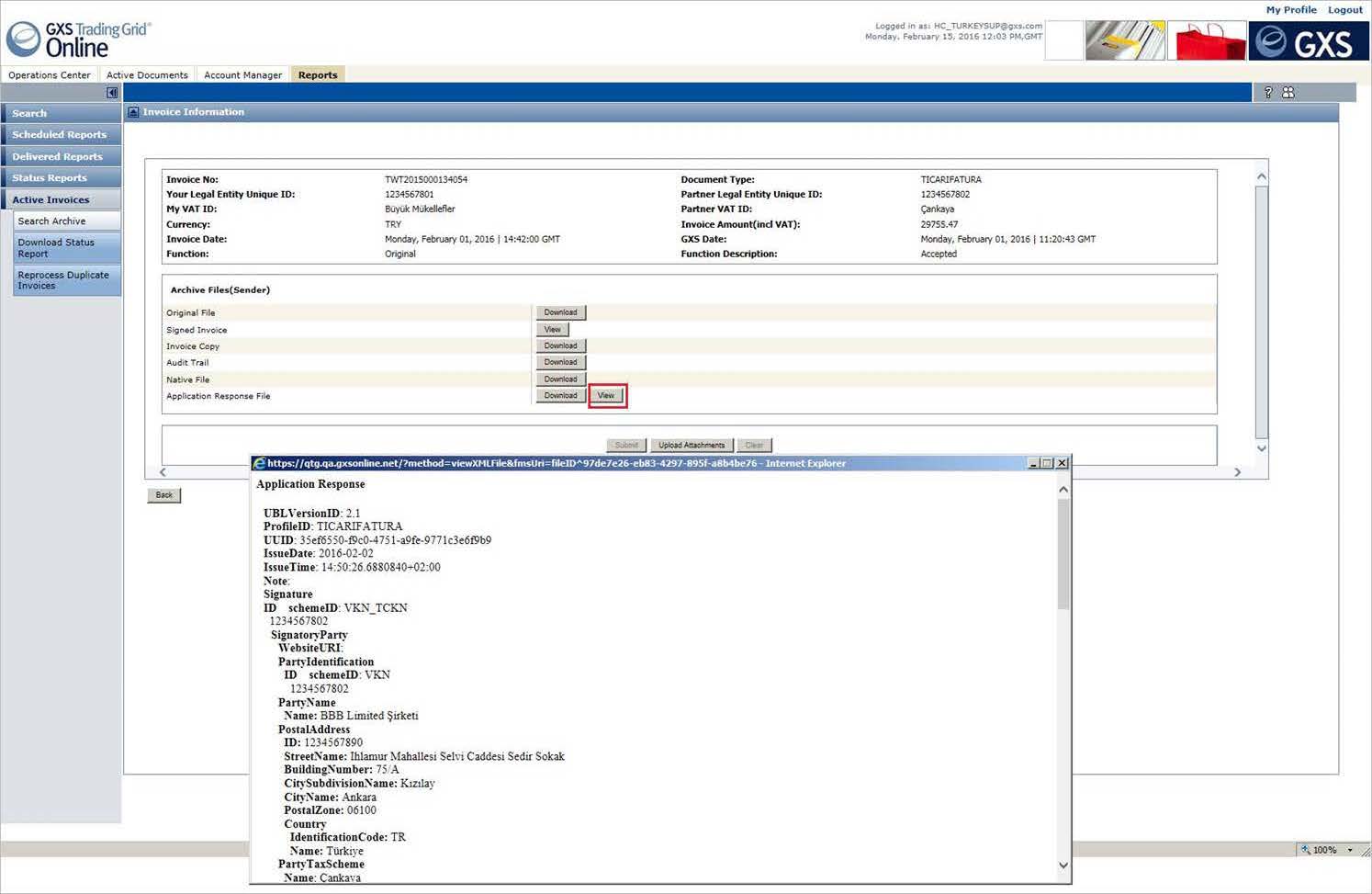Click the GXS Trading Grid Online logo
1372x894 pixels.
click(78, 40)
